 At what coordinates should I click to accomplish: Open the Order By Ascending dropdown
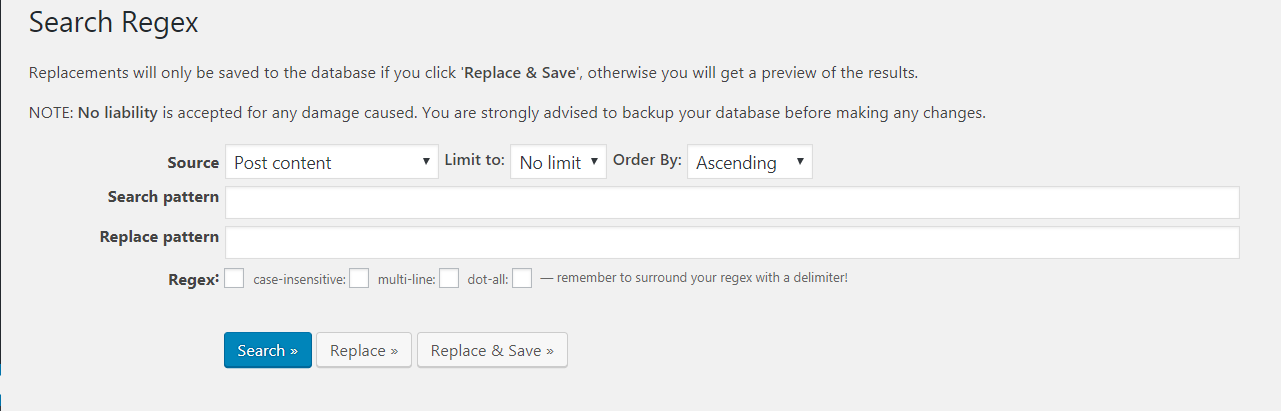pos(749,162)
